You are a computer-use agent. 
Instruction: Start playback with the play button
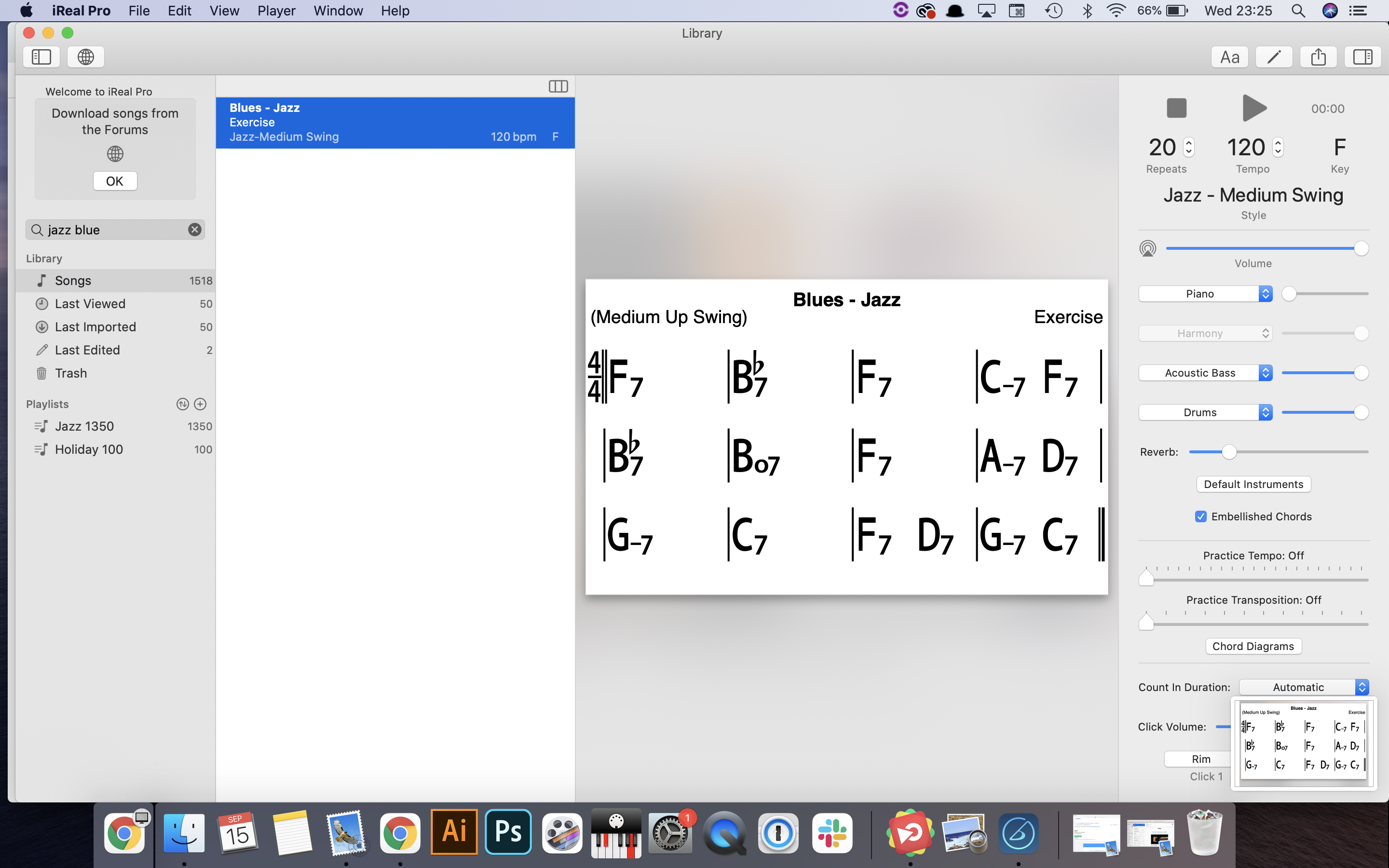point(1254,108)
